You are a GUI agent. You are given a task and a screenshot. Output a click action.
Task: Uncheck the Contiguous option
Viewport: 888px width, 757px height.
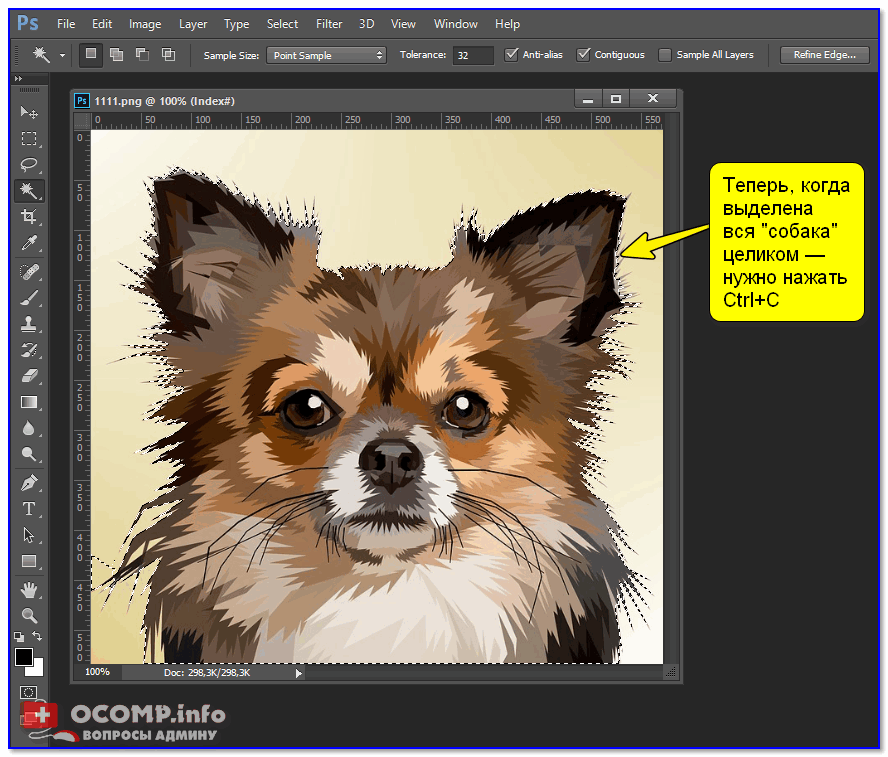point(584,55)
